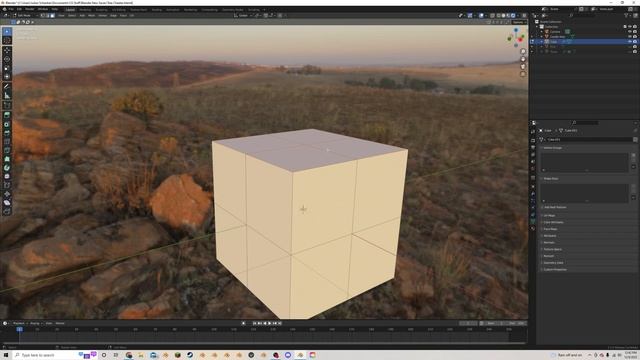The width and height of the screenshot is (640, 360).
Task: Enable face select mode
Action: click(53, 16)
